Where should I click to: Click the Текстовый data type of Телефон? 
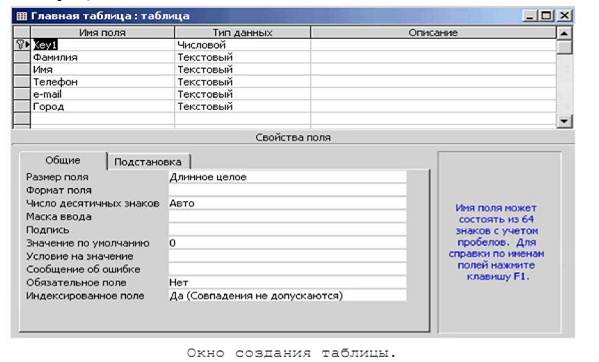click(243, 82)
